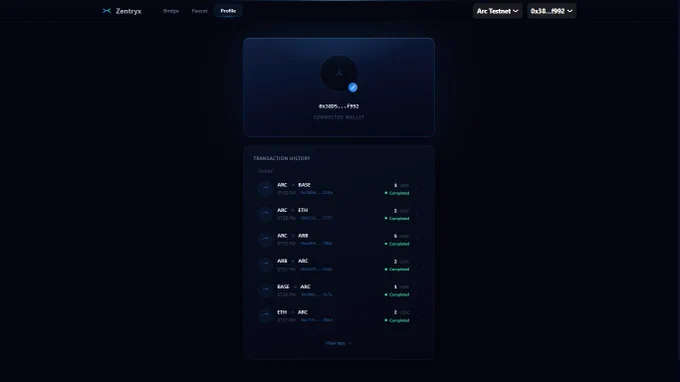Screen dimensions: 680x382
Task: Click the 1 USDC amount on BASE to ARC
Action: pyautogui.click(x=401, y=287)
